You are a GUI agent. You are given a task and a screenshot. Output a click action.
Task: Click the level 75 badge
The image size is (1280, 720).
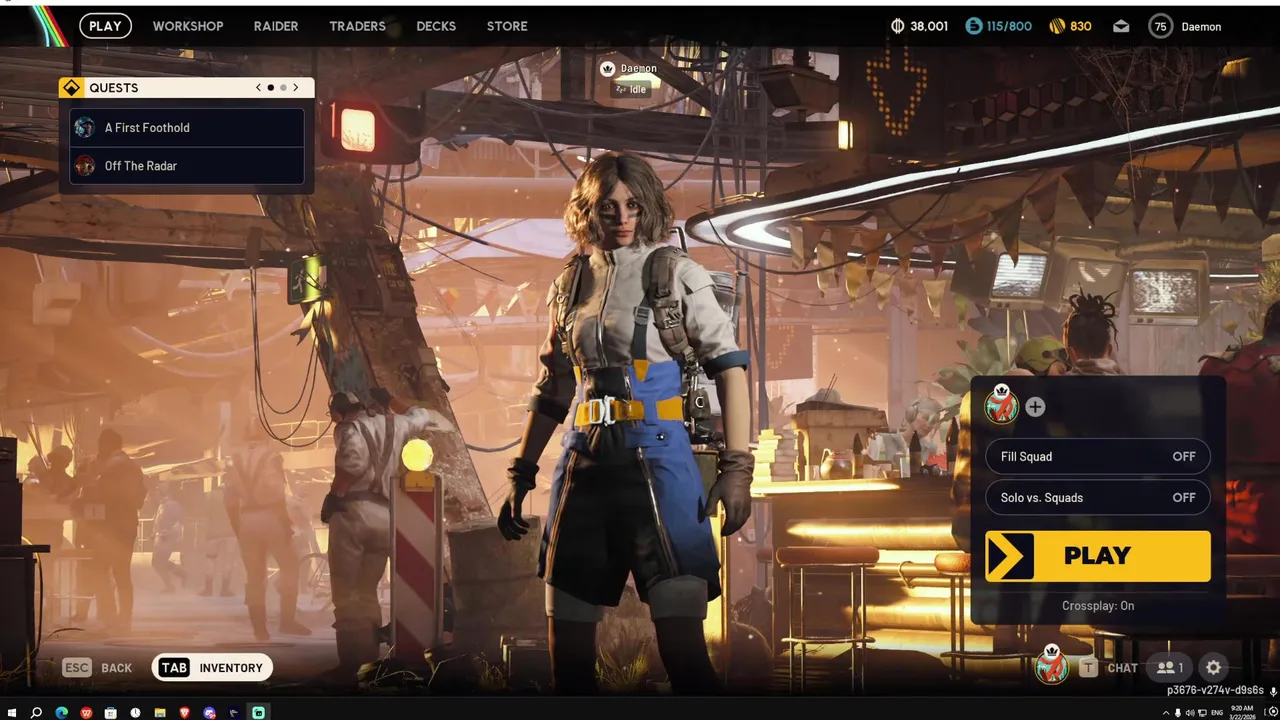1160,27
